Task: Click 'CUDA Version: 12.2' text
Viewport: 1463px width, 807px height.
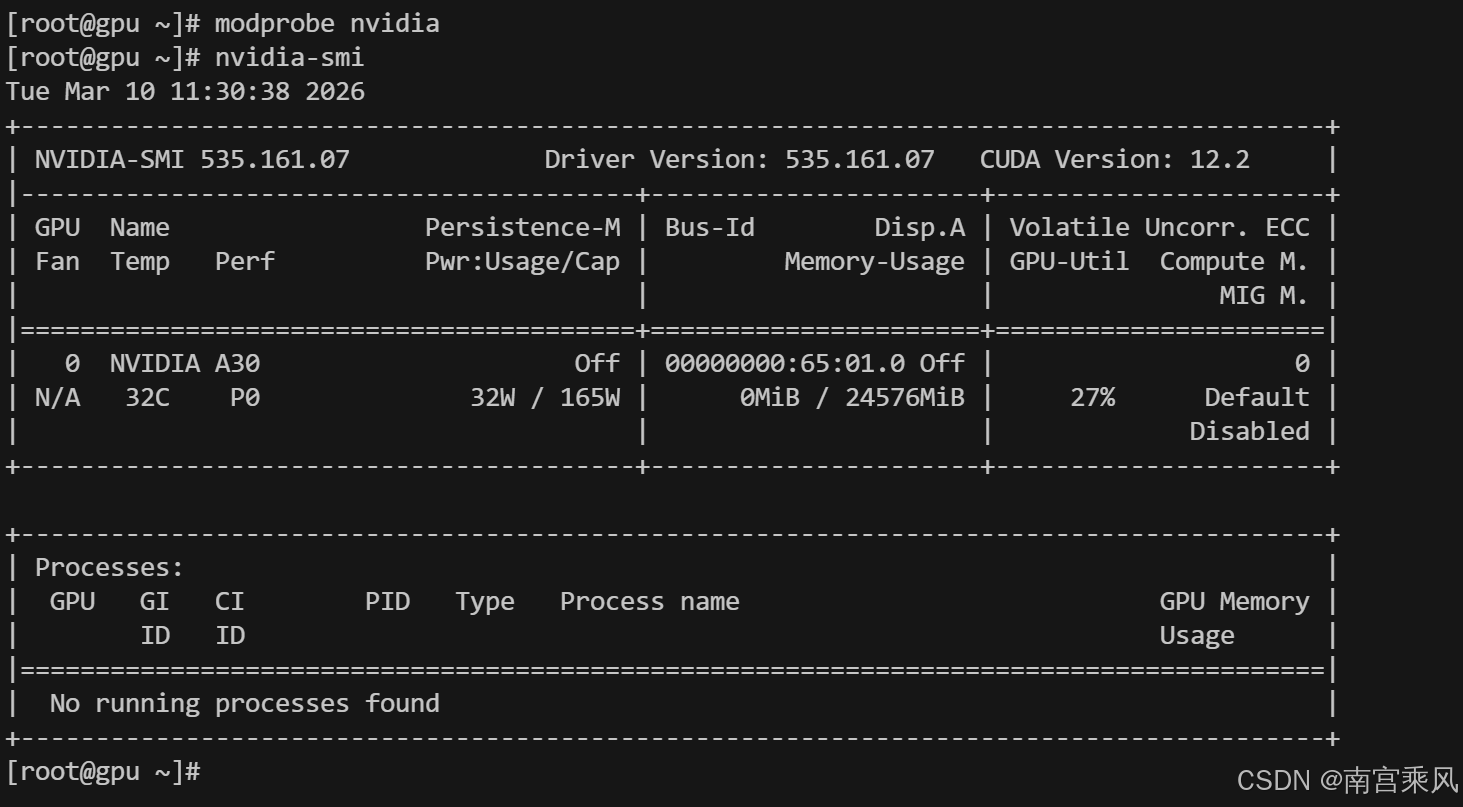Action: pos(1114,159)
